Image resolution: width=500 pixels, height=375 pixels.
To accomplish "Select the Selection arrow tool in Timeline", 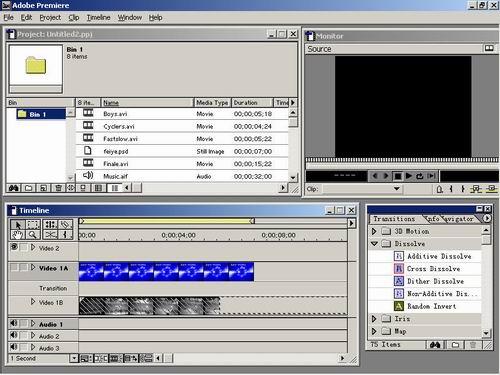I will [x=18, y=224].
